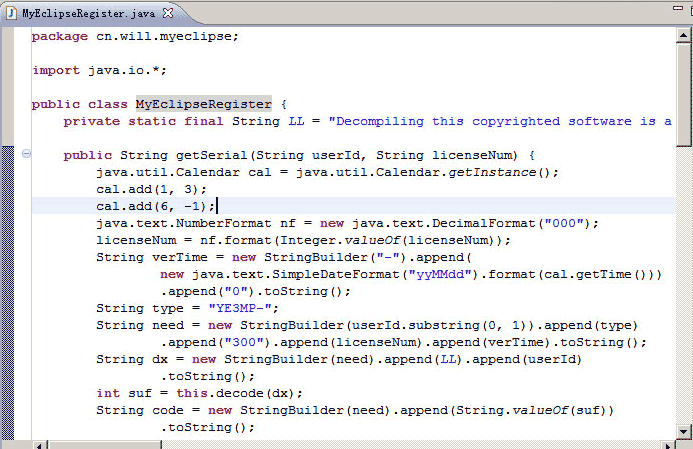Click the '.append("0").toString();' line

pyautogui.click(x=255, y=291)
